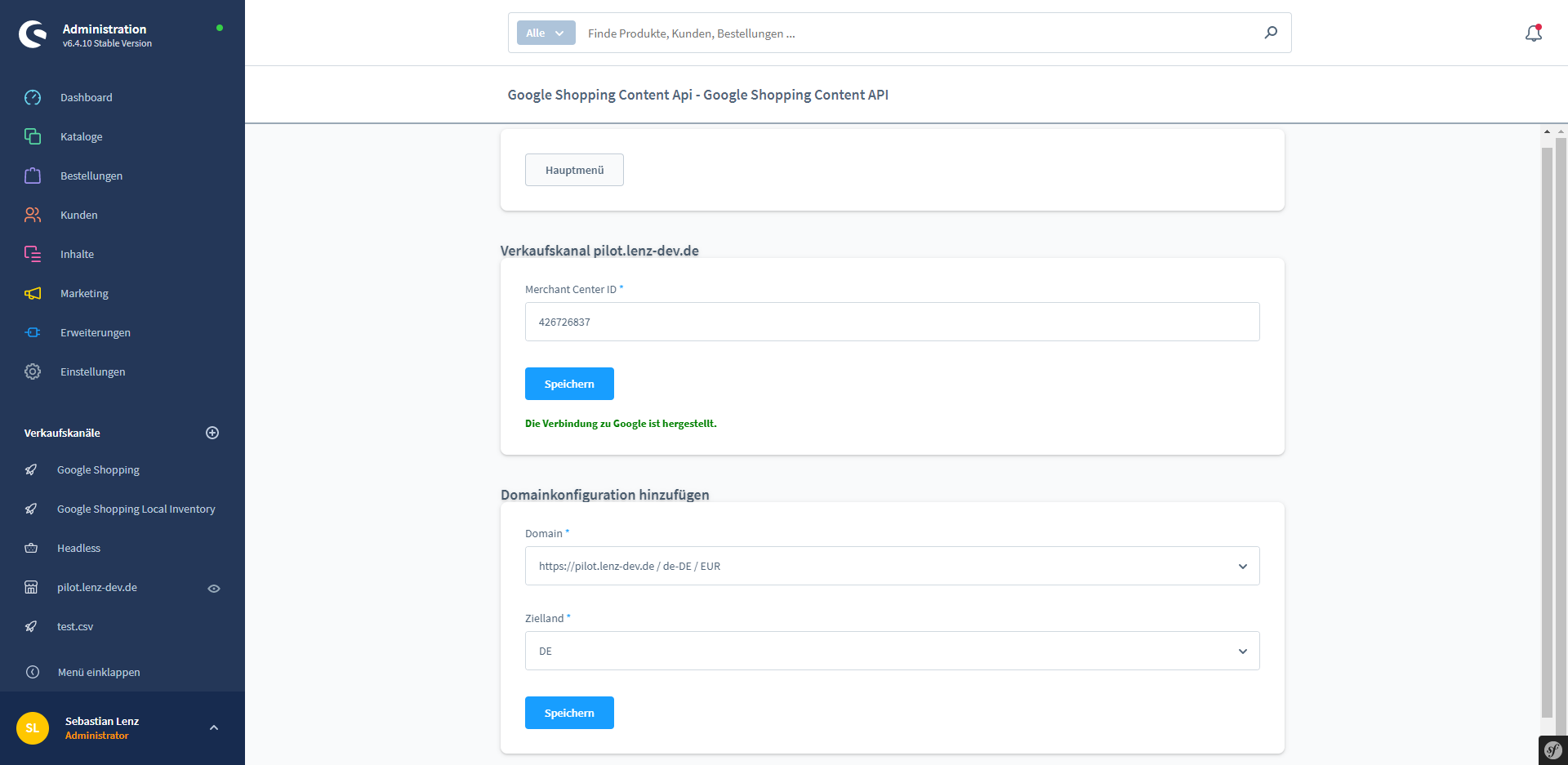The width and height of the screenshot is (1568, 765).
Task: Click scrollbar up arrow
Action: click(x=1547, y=131)
